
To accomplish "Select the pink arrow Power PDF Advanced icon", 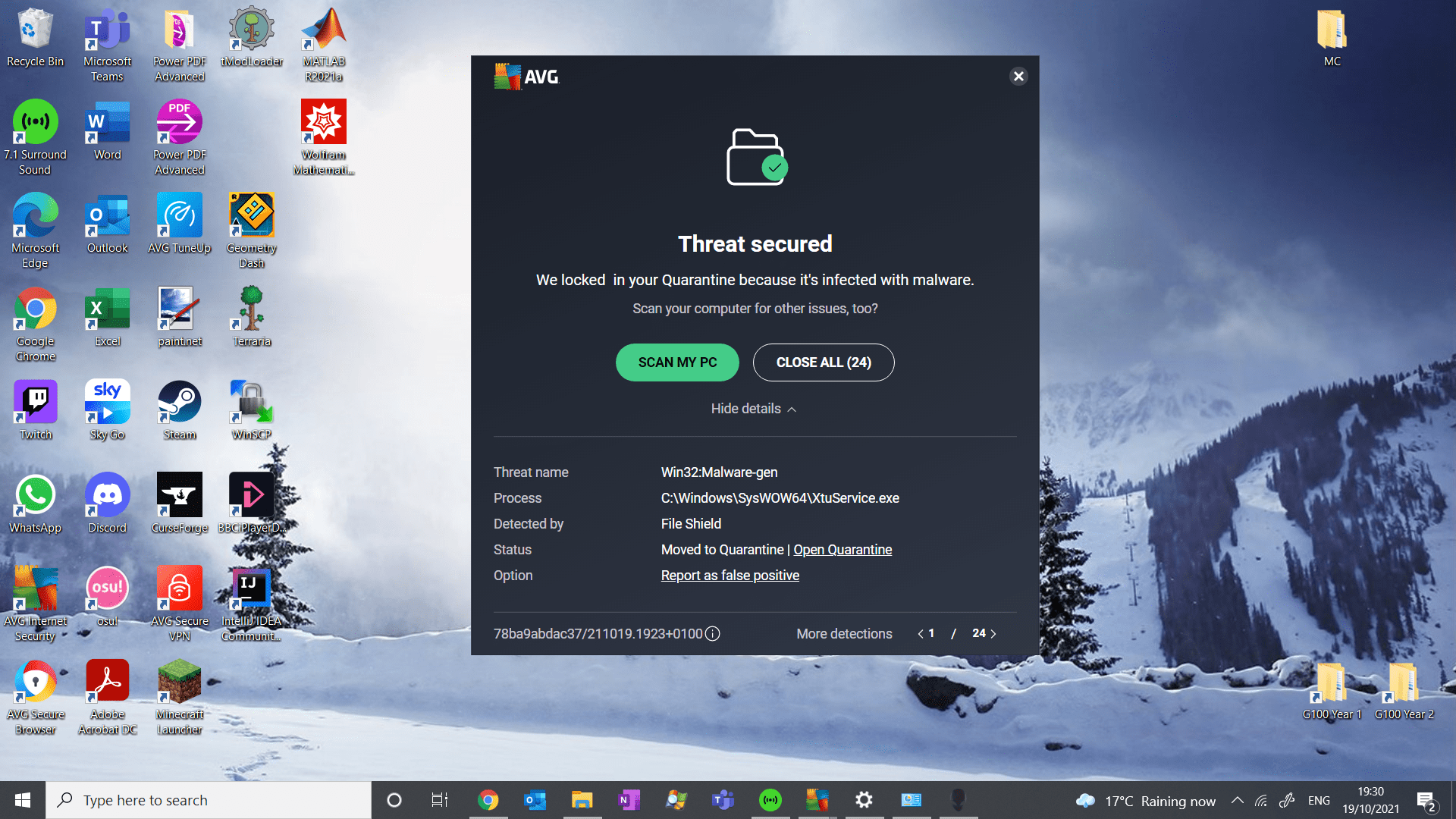I will point(180,138).
